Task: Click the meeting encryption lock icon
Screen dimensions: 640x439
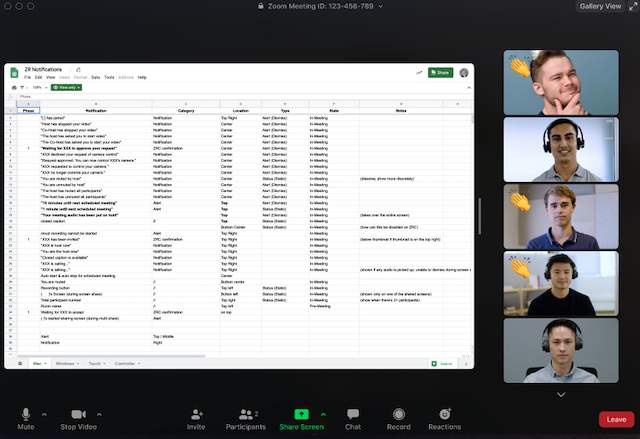Action: click(x=261, y=6)
